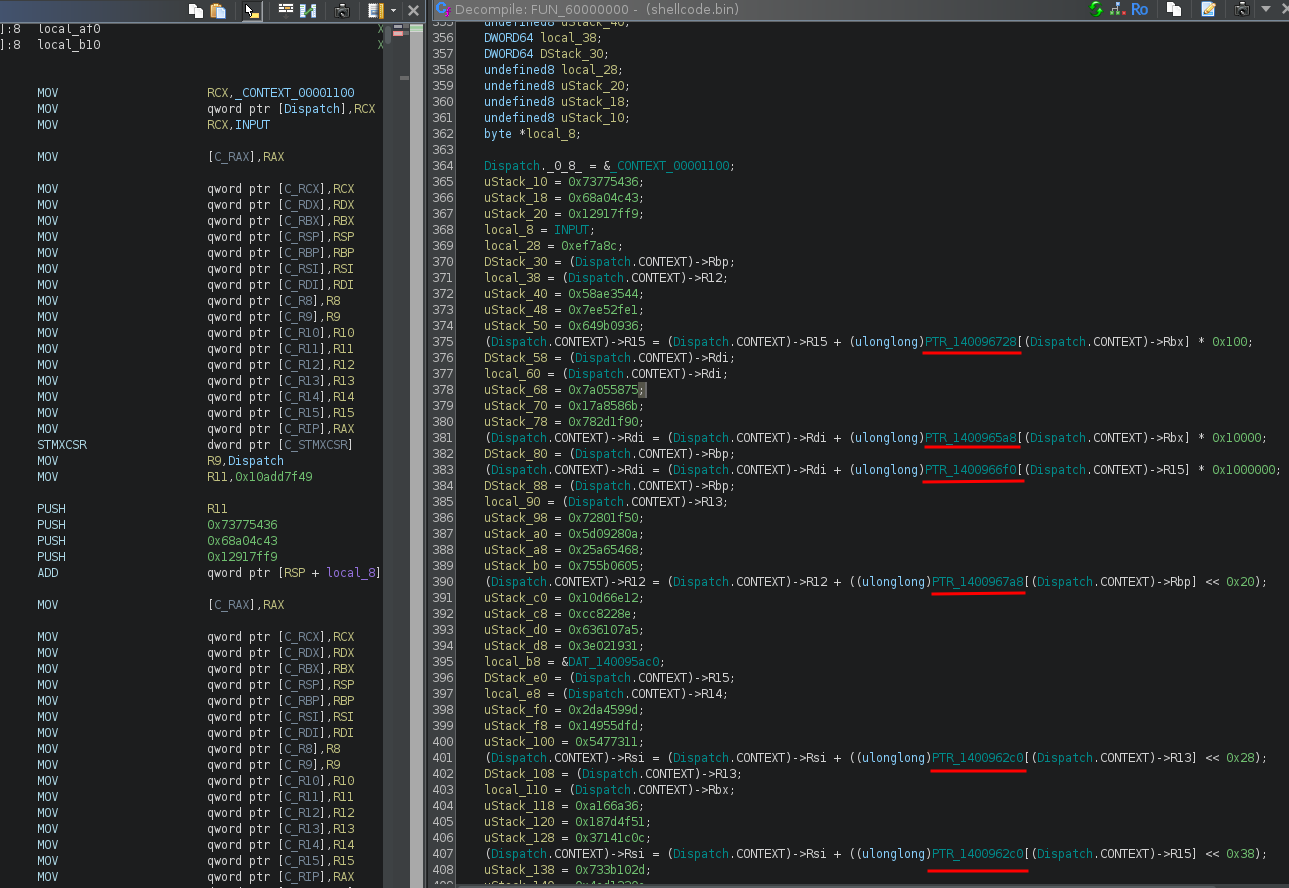Click the Decompile panel title icon

(x=443, y=9)
